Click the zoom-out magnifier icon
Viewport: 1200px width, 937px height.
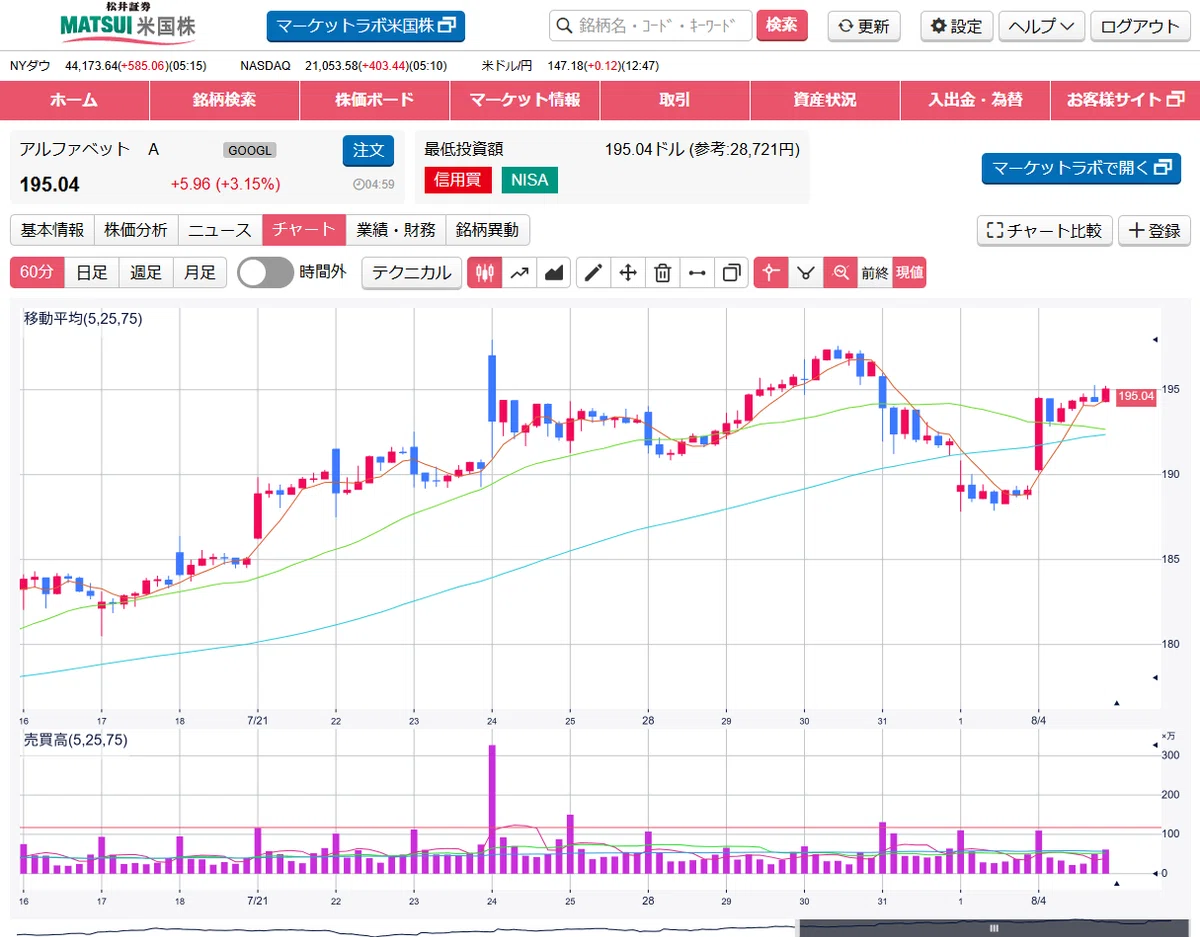pyautogui.click(x=841, y=272)
